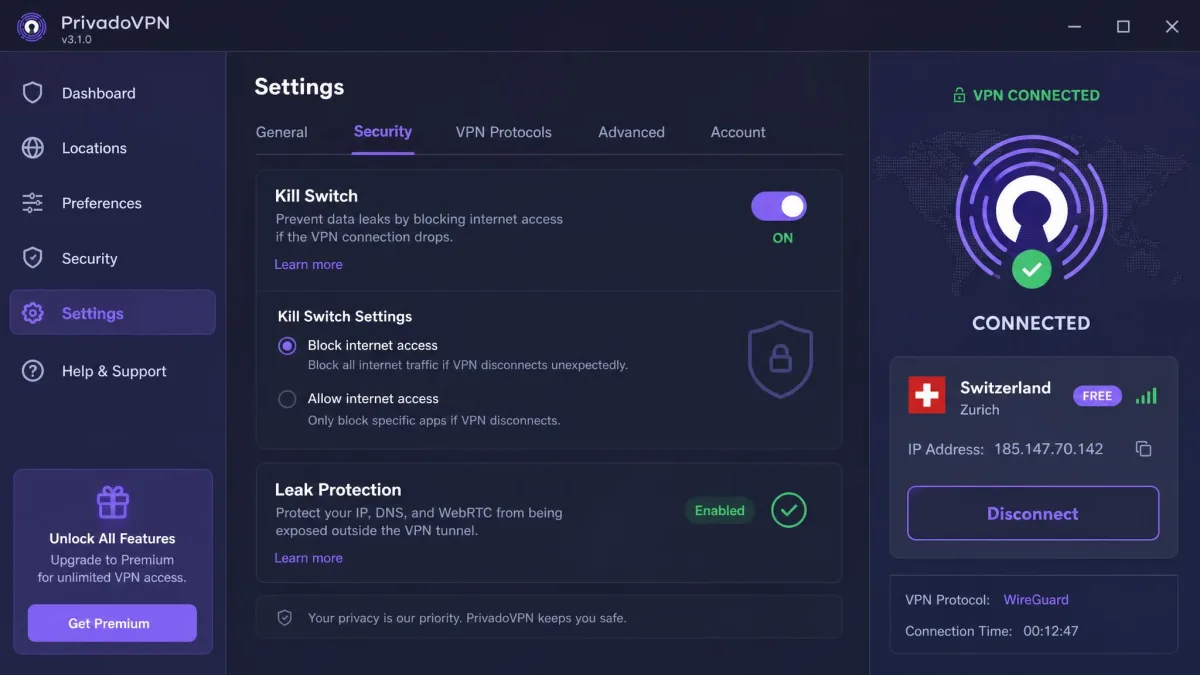This screenshot has width=1200, height=675.
Task: Click the connection time 00:12:47
Action: pos(1050,631)
